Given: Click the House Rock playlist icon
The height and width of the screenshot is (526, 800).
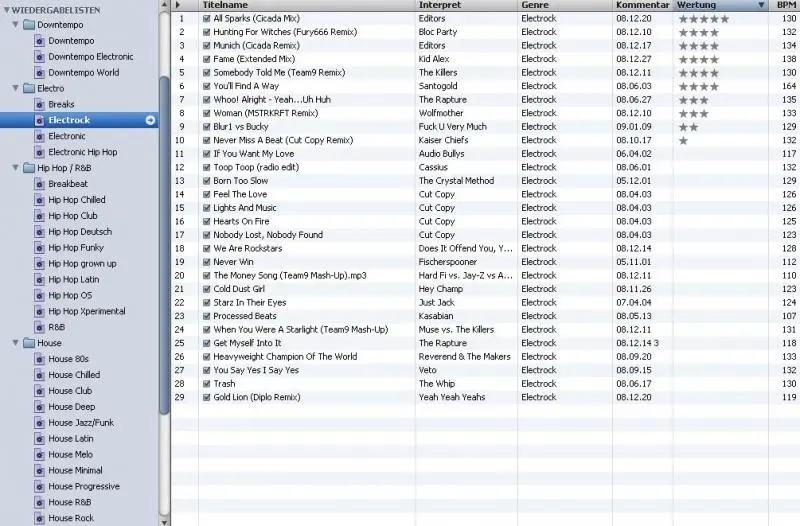Looking at the screenshot, I should point(40,518).
